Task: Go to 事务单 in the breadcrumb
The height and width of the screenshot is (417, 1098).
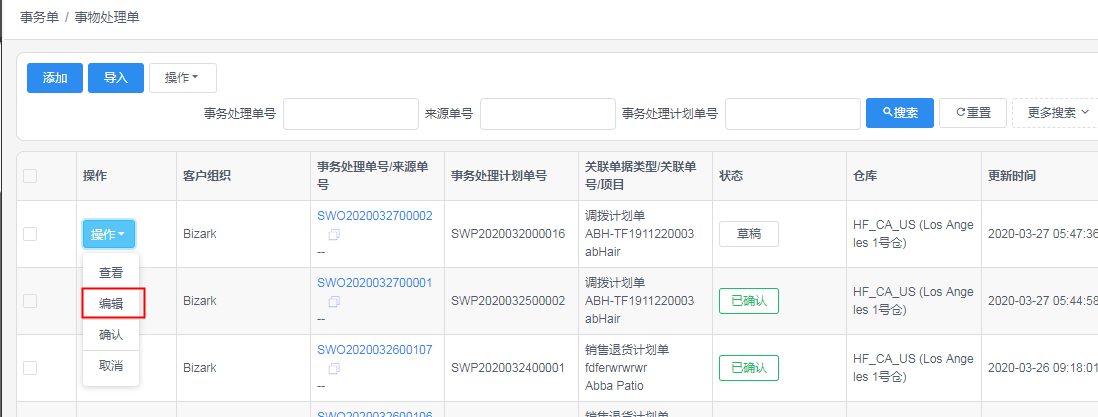Action: (x=39, y=18)
